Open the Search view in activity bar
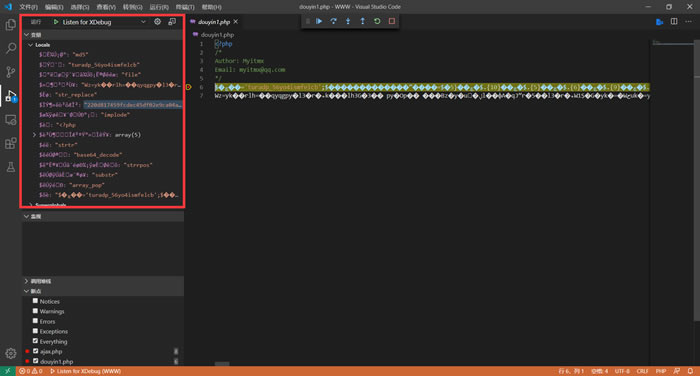This screenshot has width=700, height=376. click(x=11, y=48)
